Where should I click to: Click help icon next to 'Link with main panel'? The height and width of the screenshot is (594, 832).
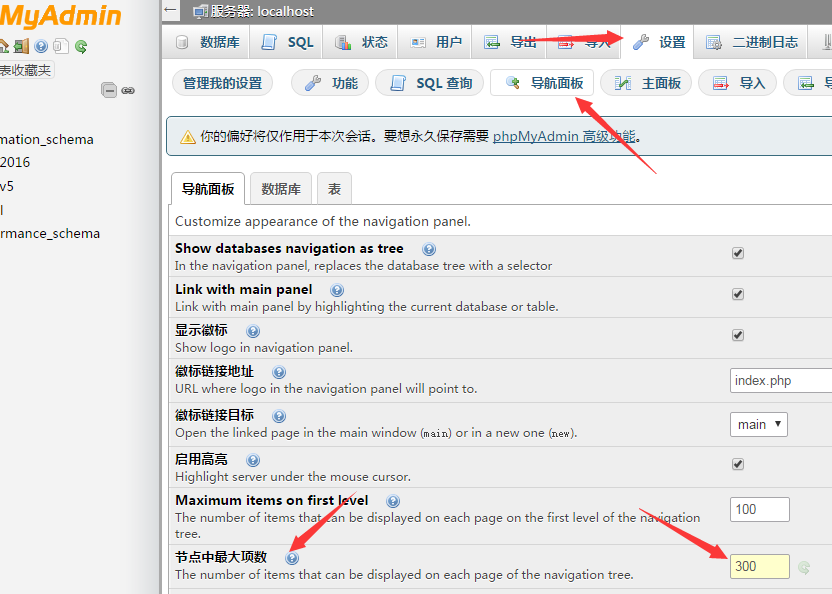point(337,290)
